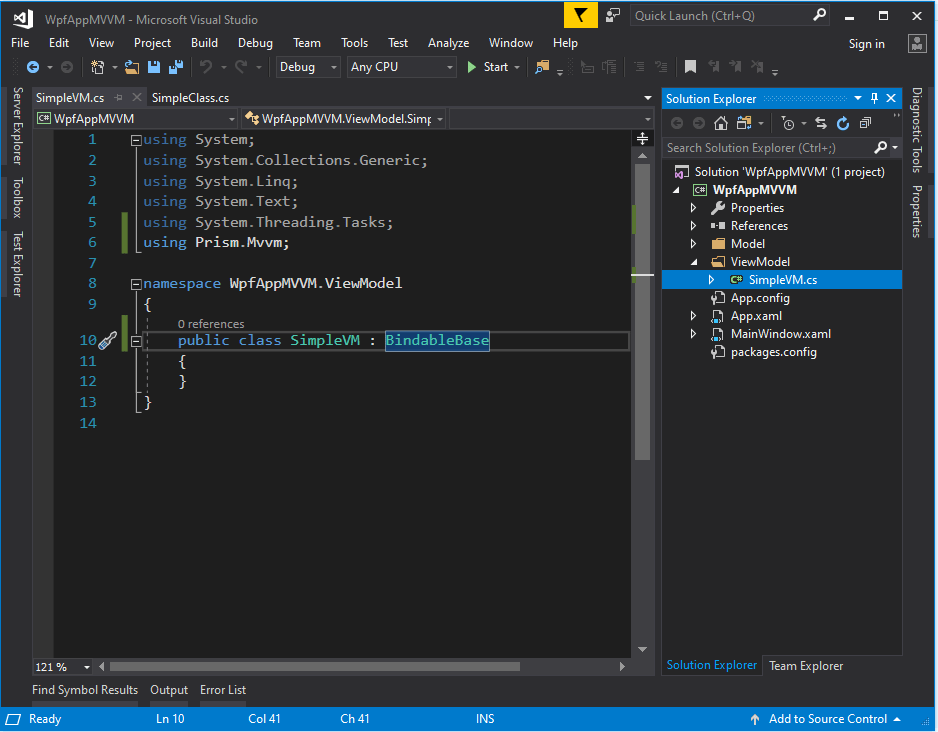Viewport: 938px width, 732px height.
Task: Collapse the SimpleVM class block at line 10
Action: 136,341
